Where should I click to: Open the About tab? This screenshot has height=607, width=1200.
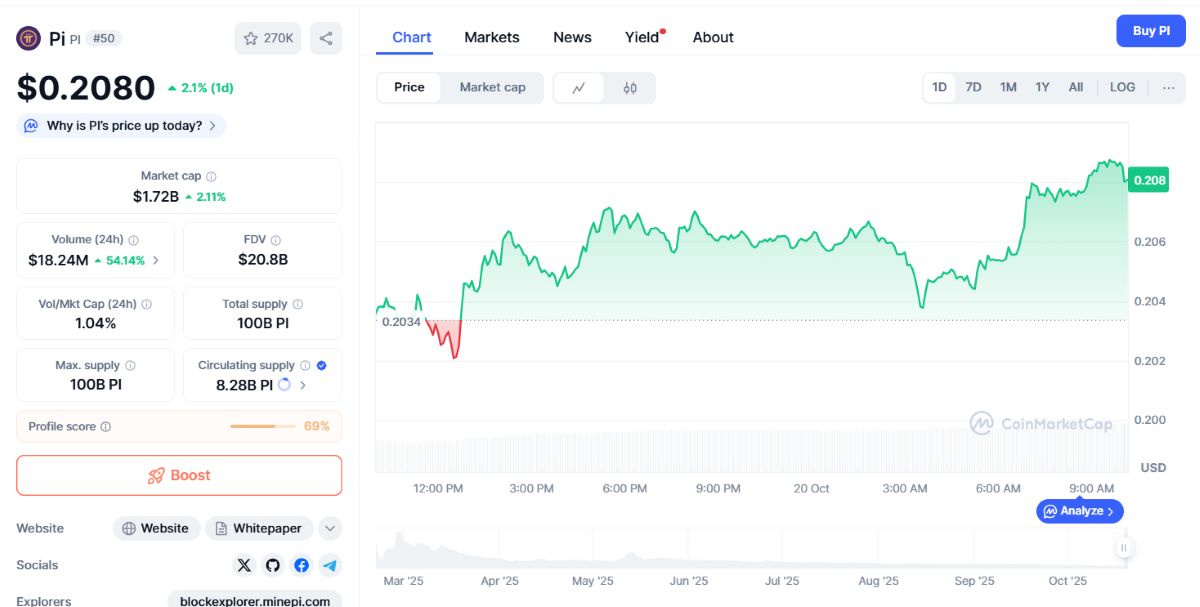click(713, 37)
